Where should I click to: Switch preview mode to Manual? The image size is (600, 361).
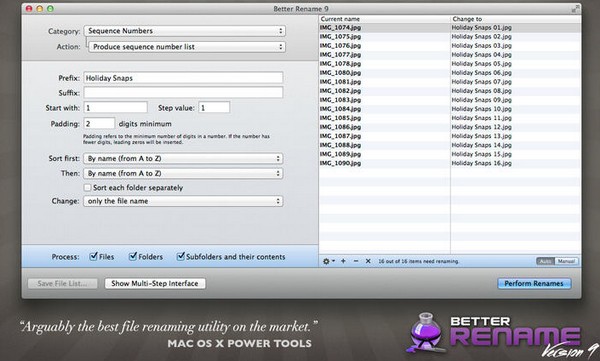[x=566, y=261]
